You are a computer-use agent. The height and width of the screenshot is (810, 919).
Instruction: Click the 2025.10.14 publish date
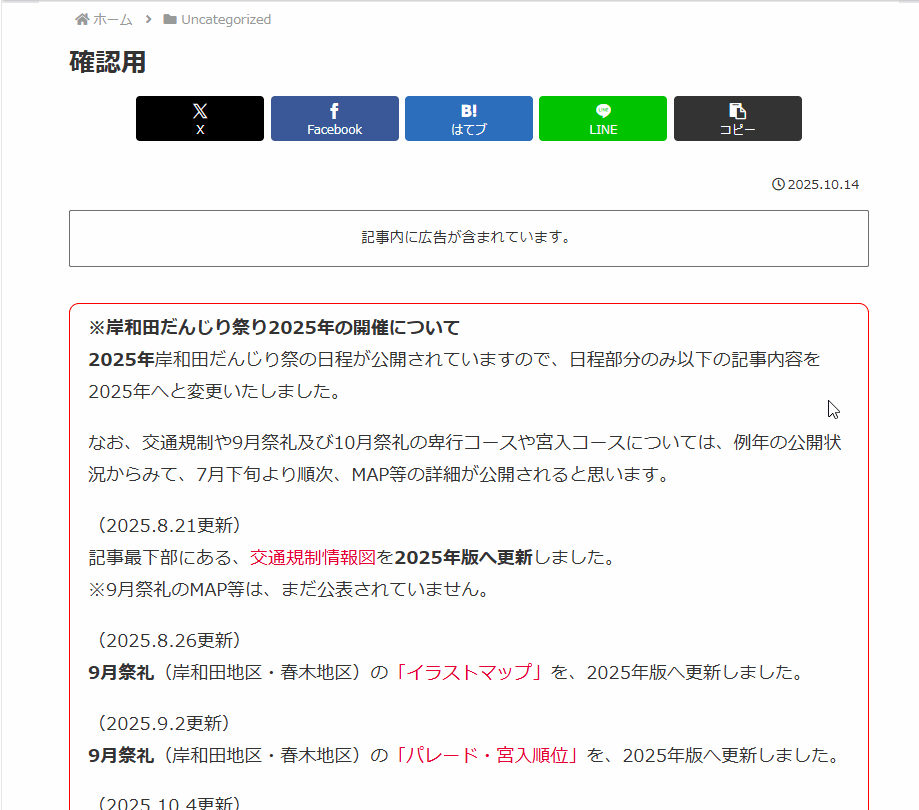click(823, 184)
